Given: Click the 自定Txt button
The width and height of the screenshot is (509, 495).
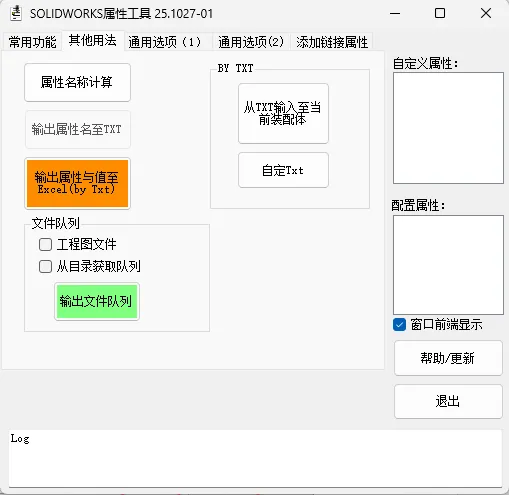Looking at the screenshot, I should (x=283, y=170).
